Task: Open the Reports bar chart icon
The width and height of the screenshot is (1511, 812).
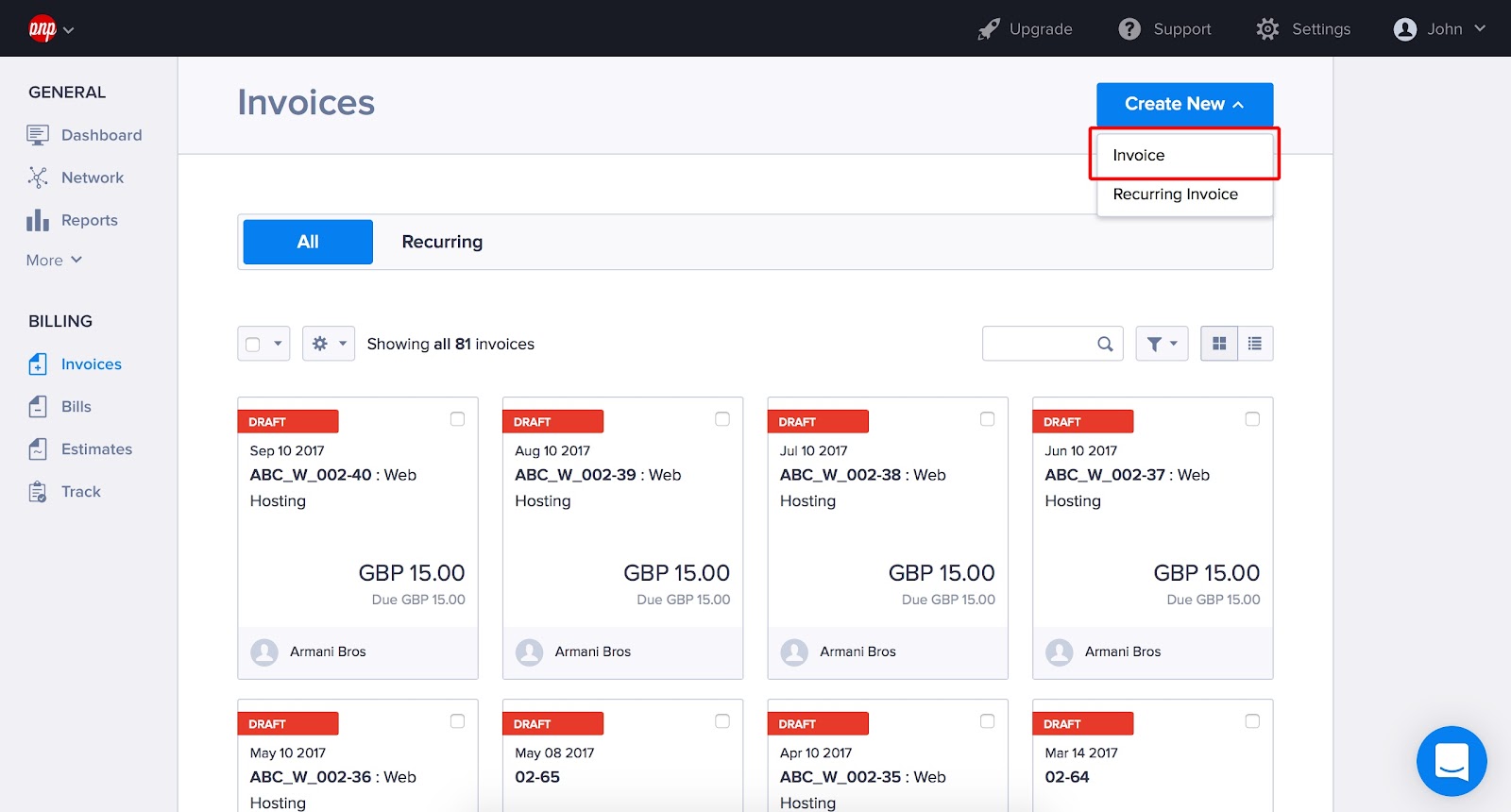Action: click(x=38, y=220)
